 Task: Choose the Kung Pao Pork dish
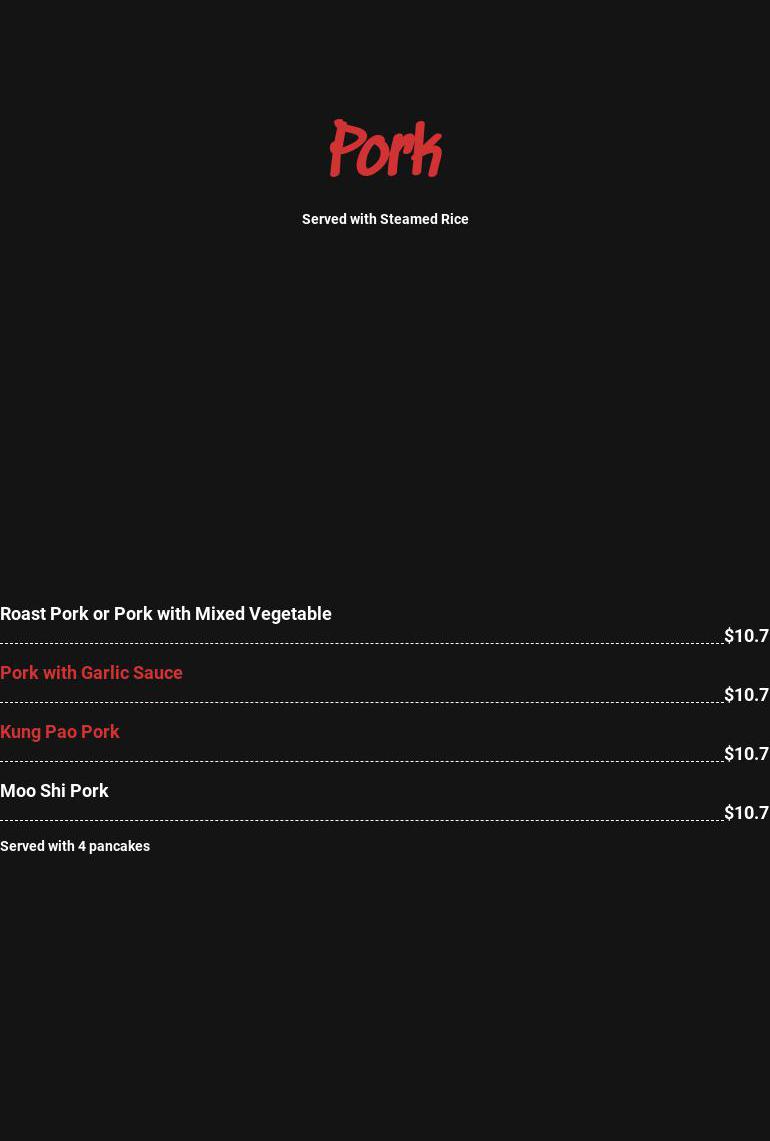60,732
